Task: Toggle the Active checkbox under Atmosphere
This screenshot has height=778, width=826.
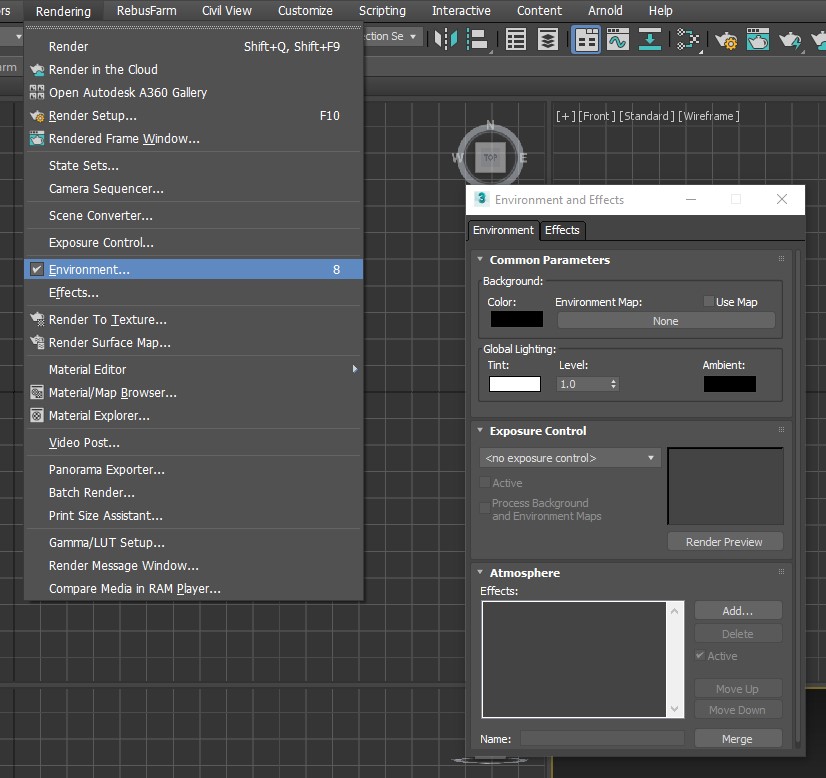Action: (701, 656)
